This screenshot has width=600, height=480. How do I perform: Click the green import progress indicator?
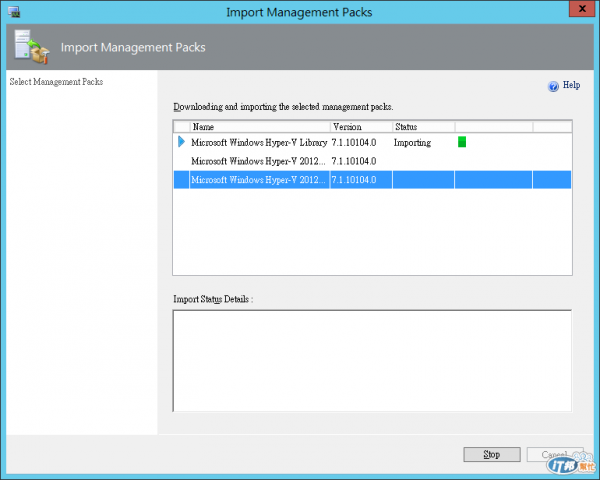click(462, 142)
